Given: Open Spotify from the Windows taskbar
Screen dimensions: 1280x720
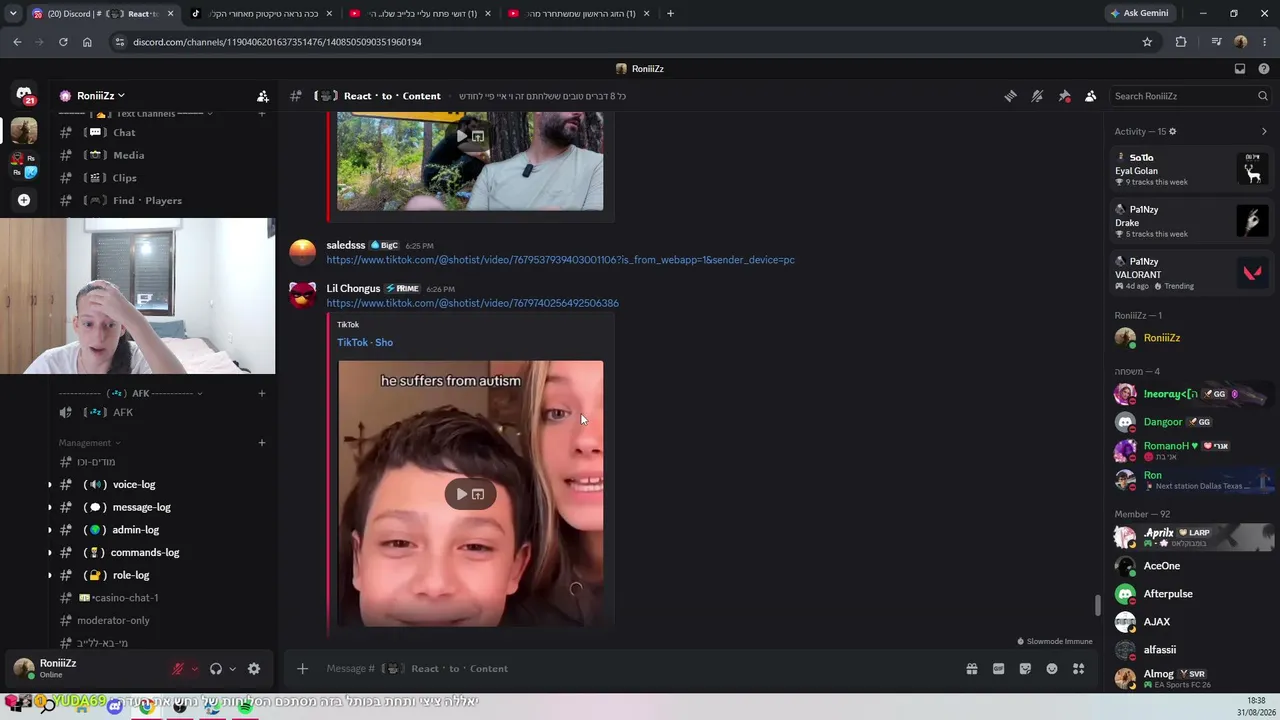Looking at the screenshot, I should point(245,707).
